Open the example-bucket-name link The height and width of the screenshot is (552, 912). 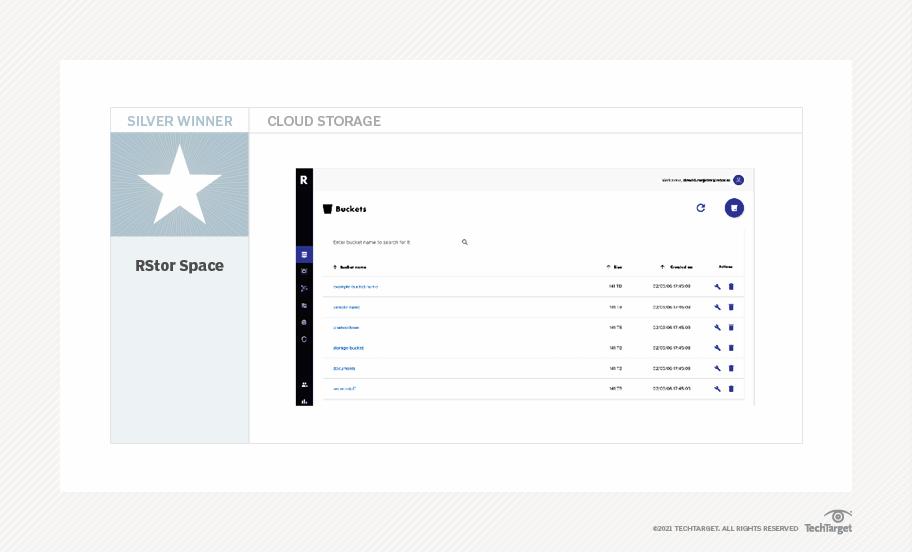(355, 287)
